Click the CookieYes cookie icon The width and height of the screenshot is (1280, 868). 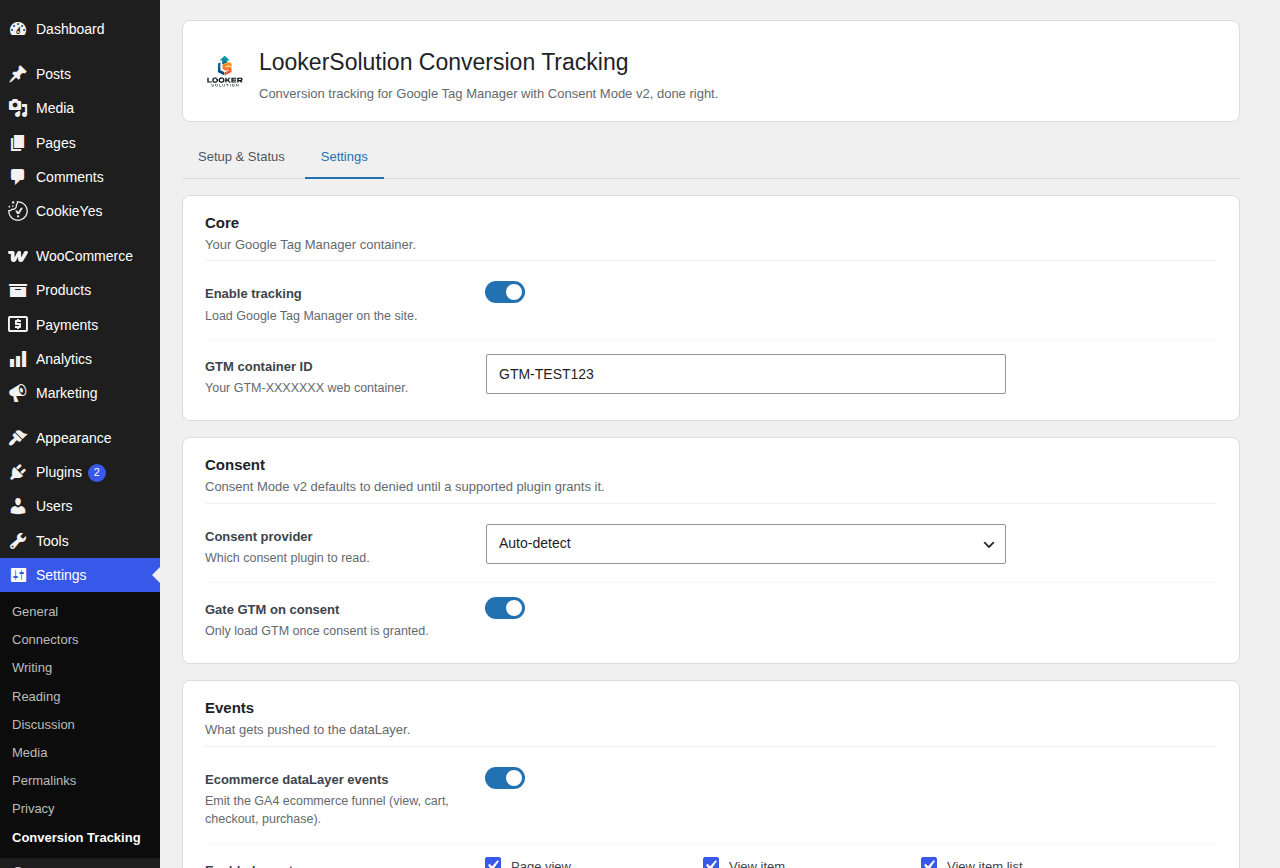point(18,211)
